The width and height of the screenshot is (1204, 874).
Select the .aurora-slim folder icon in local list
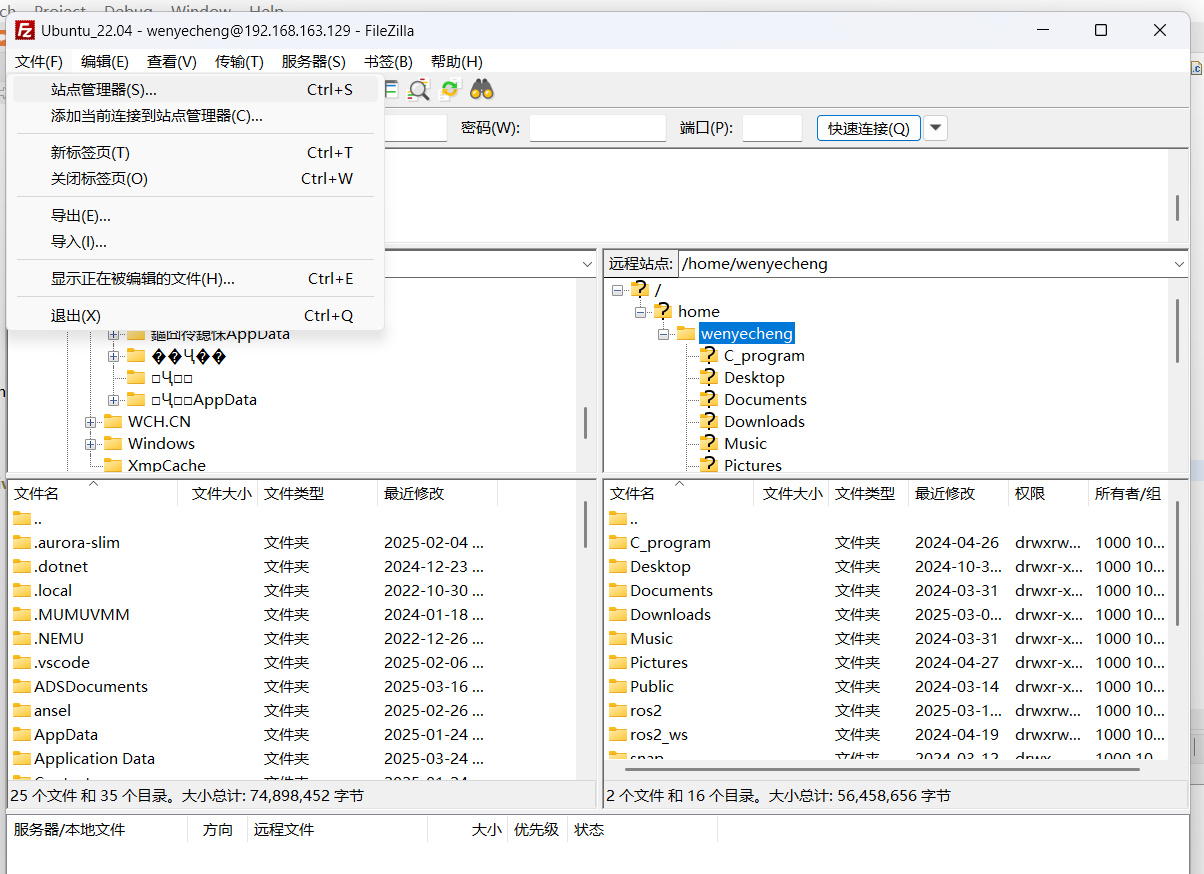point(22,542)
